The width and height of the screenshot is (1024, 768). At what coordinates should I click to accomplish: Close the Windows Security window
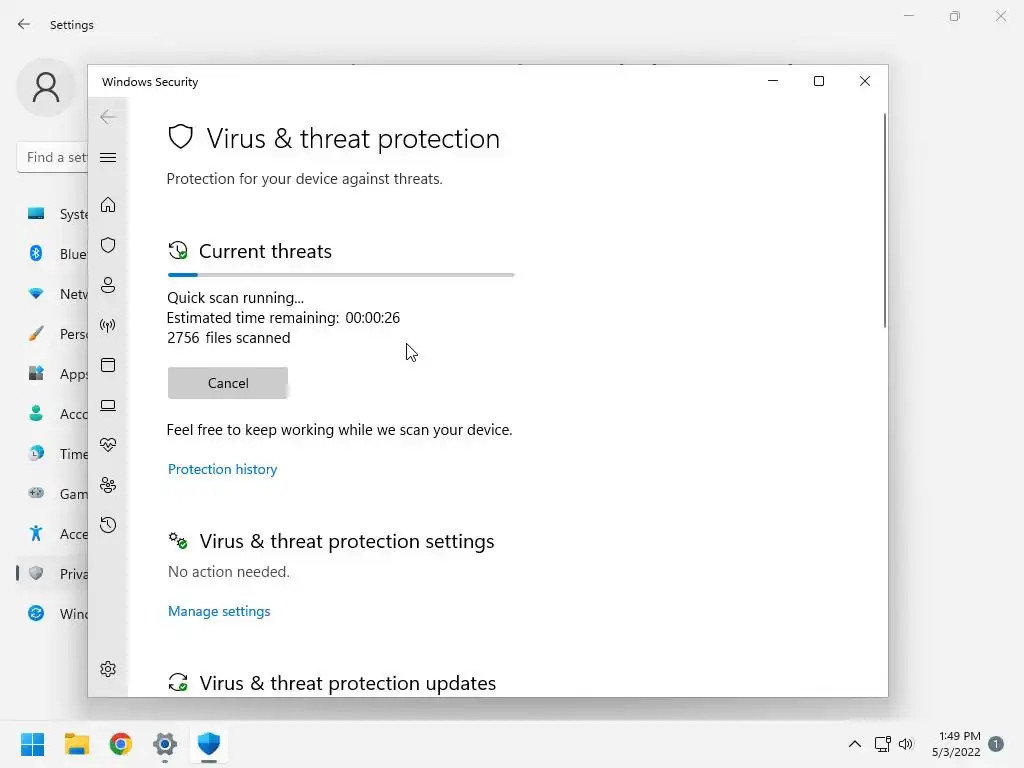click(x=865, y=81)
